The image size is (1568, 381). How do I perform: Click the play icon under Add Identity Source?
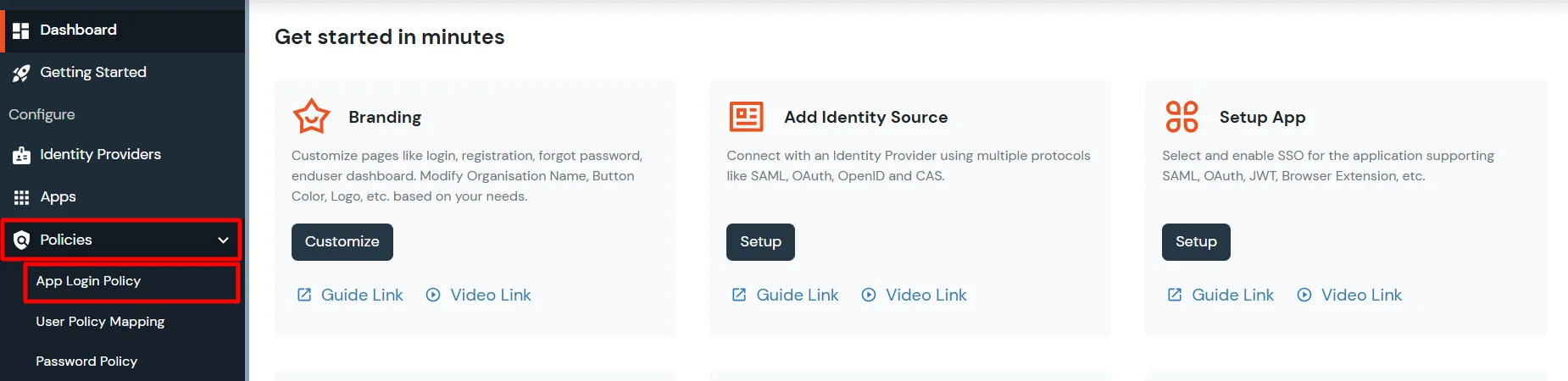pos(869,295)
